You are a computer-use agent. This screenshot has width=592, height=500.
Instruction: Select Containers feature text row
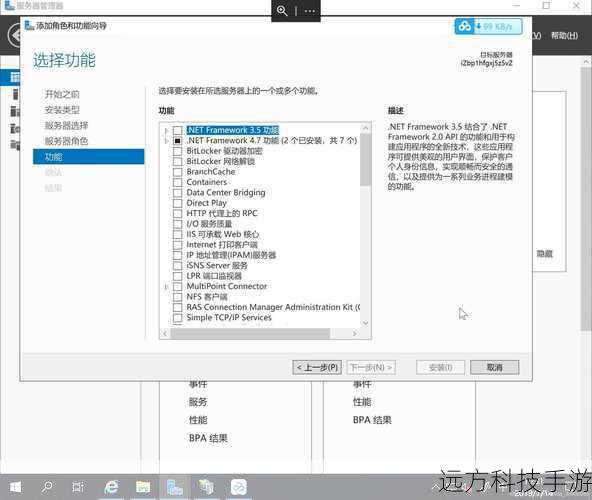tap(207, 182)
